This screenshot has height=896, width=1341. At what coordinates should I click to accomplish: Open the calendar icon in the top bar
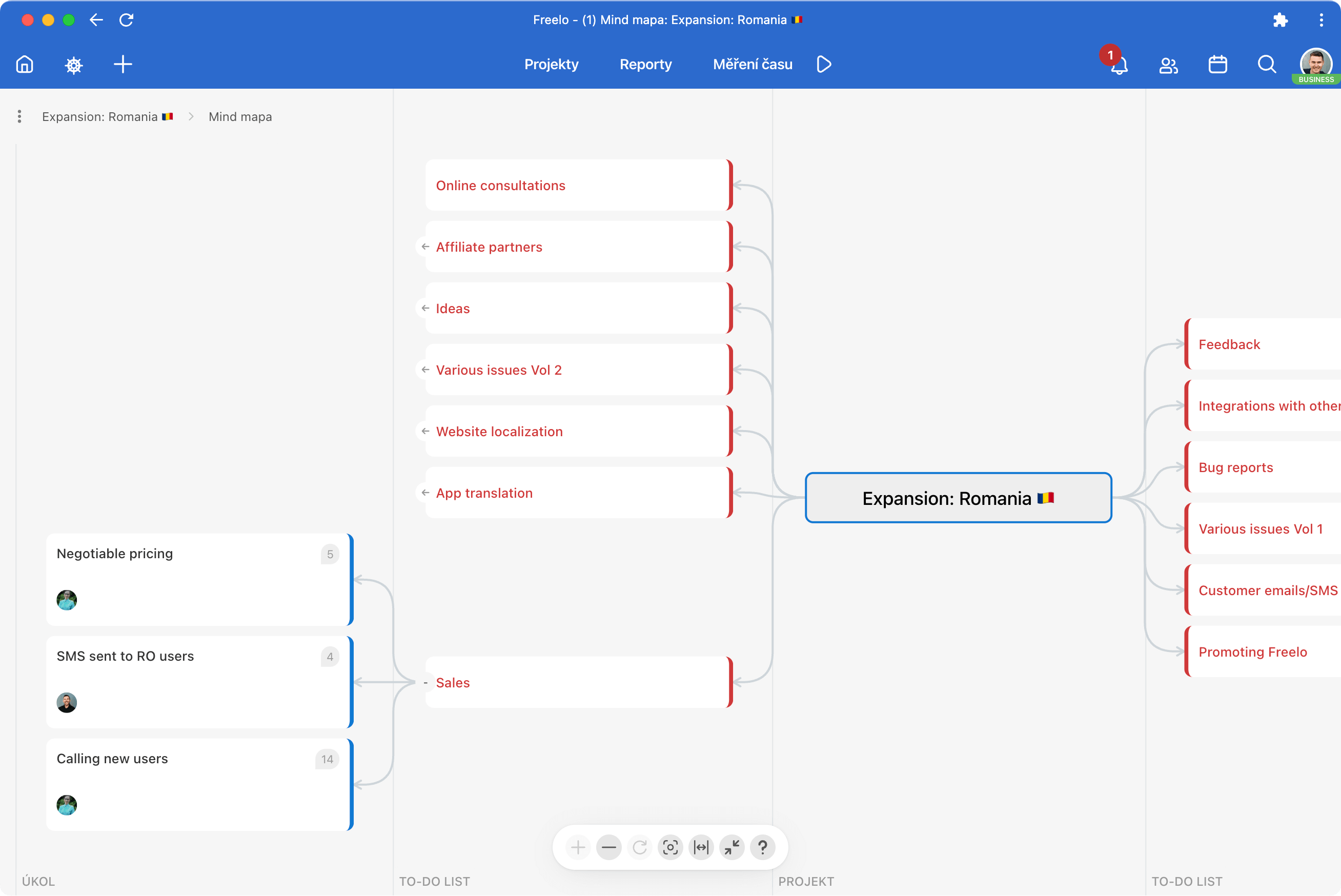click(x=1217, y=65)
